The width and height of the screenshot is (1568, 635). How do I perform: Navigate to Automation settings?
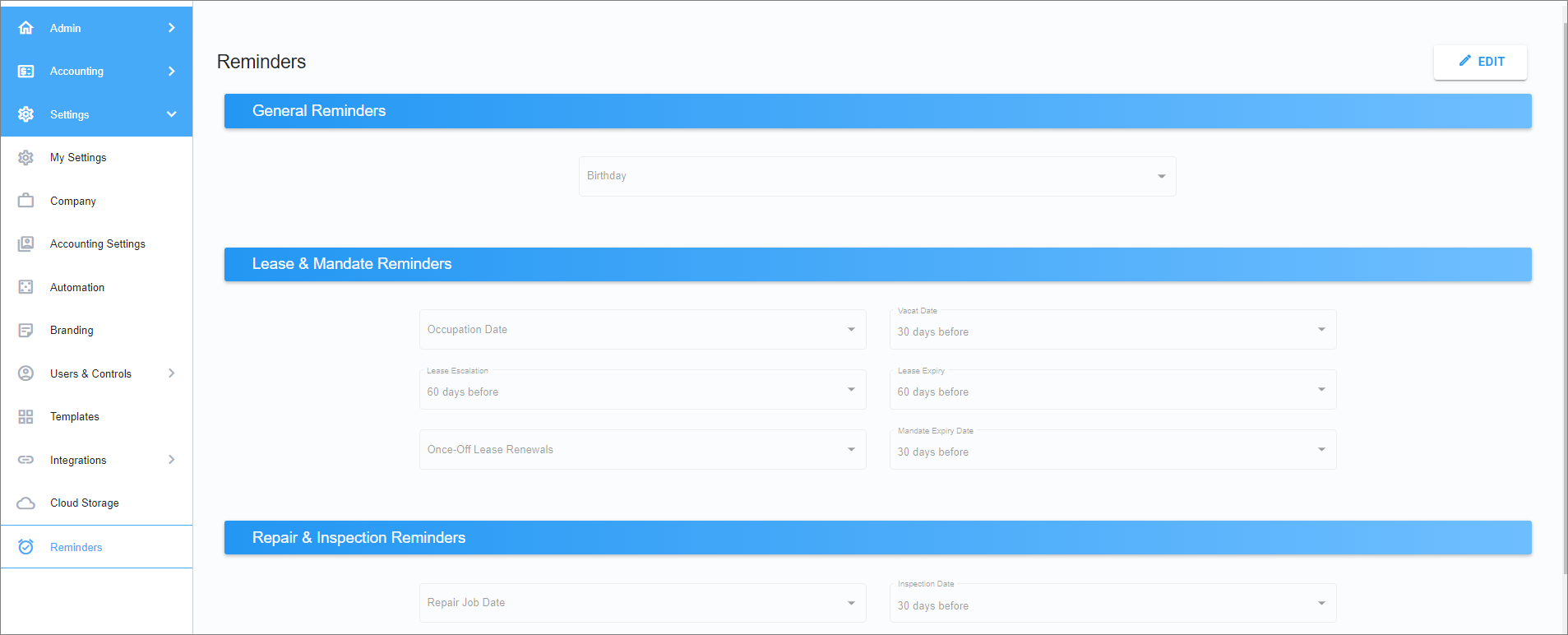tap(96, 287)
